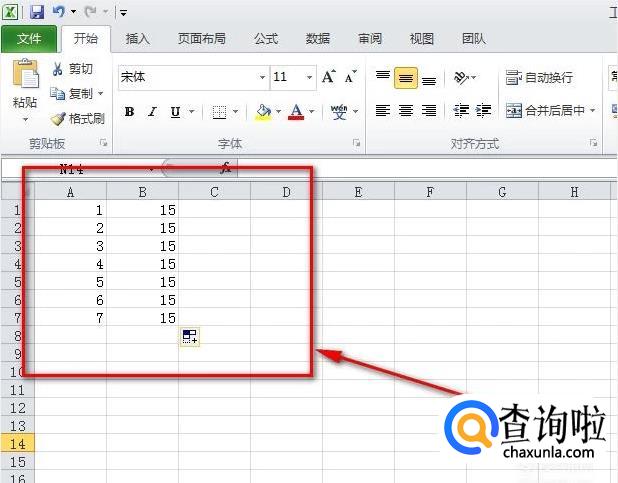Click the phonetic guide wén icon

pyautogui.click(x=339, y=112)
